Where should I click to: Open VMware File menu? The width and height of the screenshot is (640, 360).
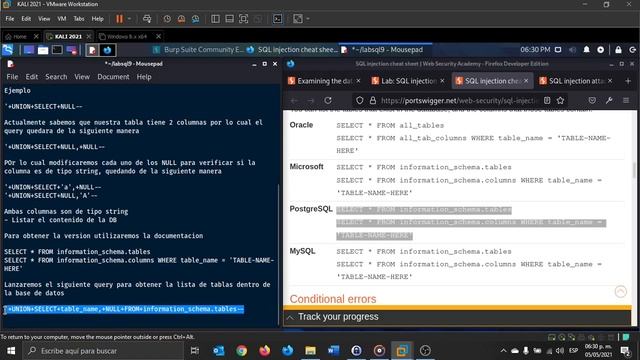10,19
